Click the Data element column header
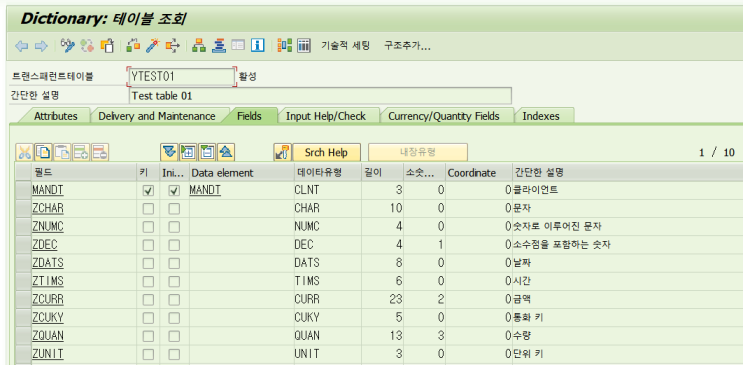 tap(241, 173)
